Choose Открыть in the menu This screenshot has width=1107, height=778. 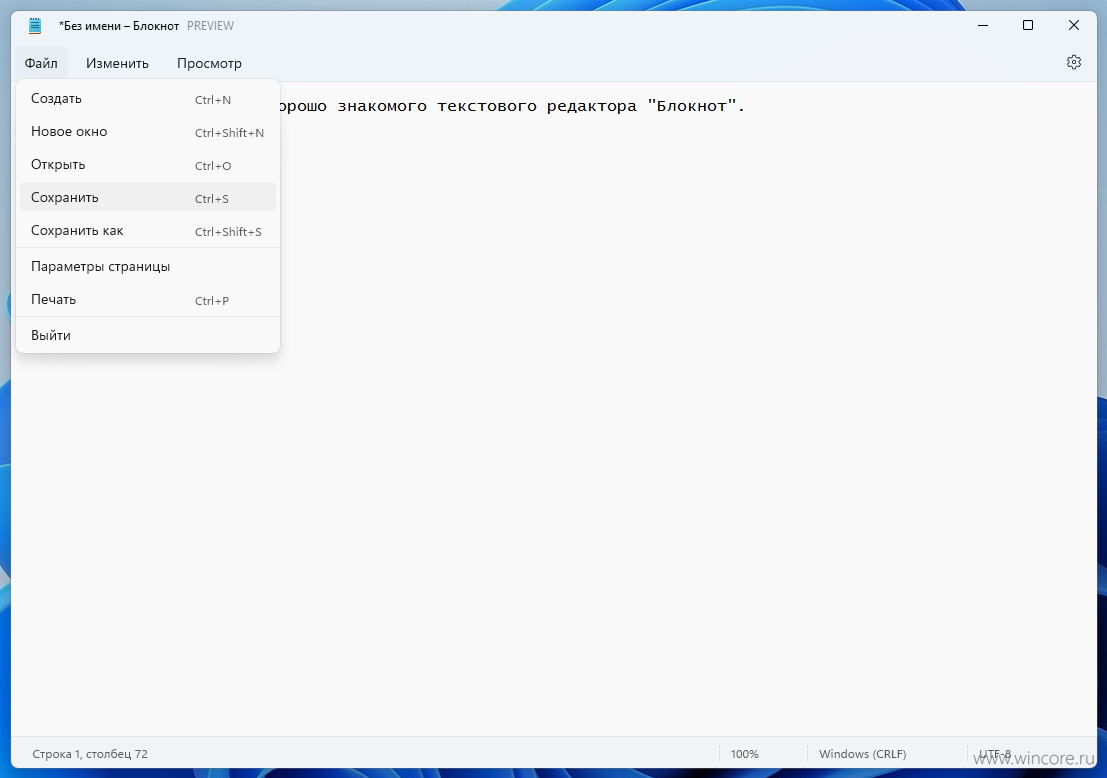click(148, 165)
